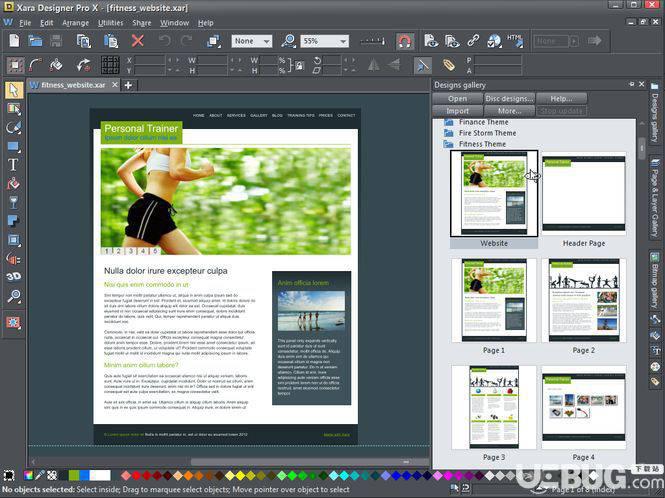The height and width of the screenshot is (498, 665).
Task: Click the zoom tool icon in toolbar
Action: click(288, 41)
